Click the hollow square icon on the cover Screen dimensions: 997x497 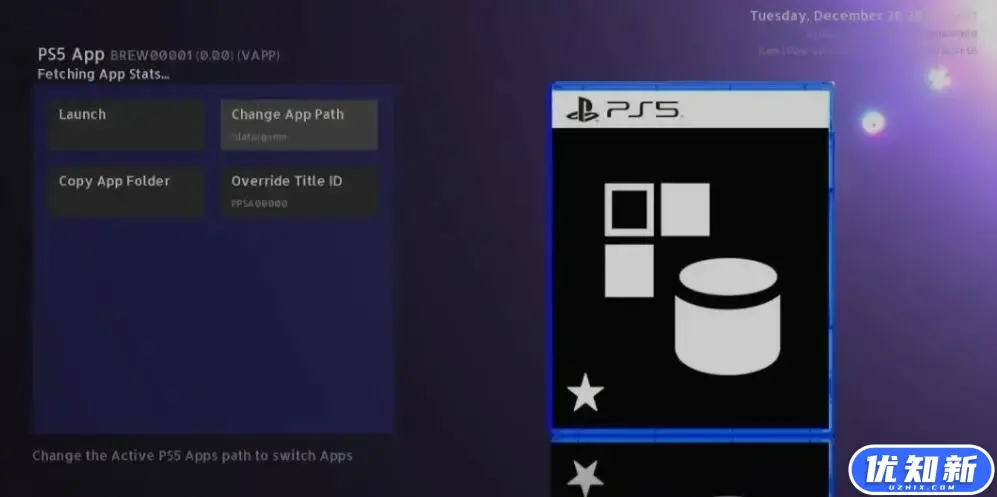click(629, 210)
